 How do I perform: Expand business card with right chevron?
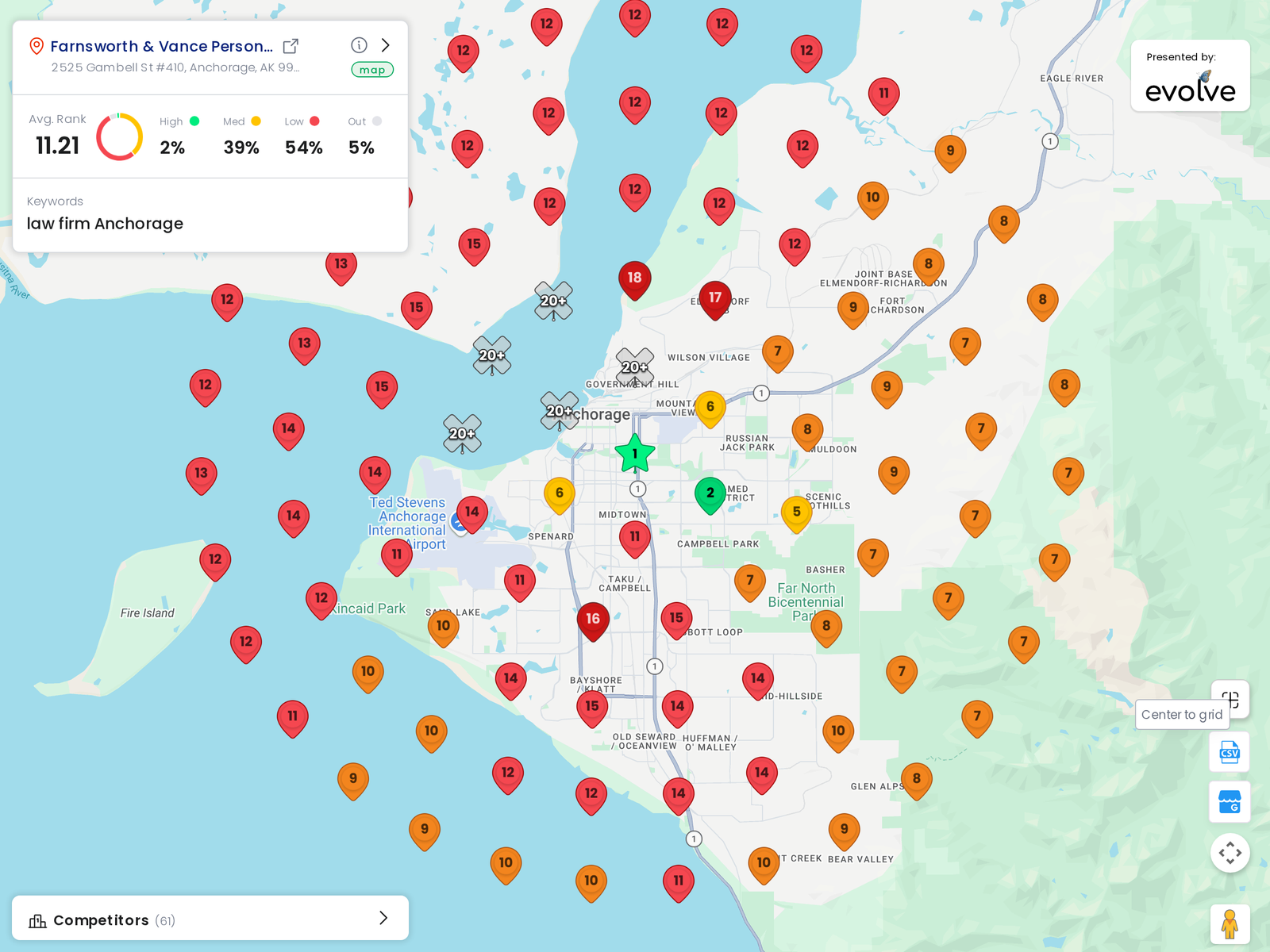coord(386,45)
